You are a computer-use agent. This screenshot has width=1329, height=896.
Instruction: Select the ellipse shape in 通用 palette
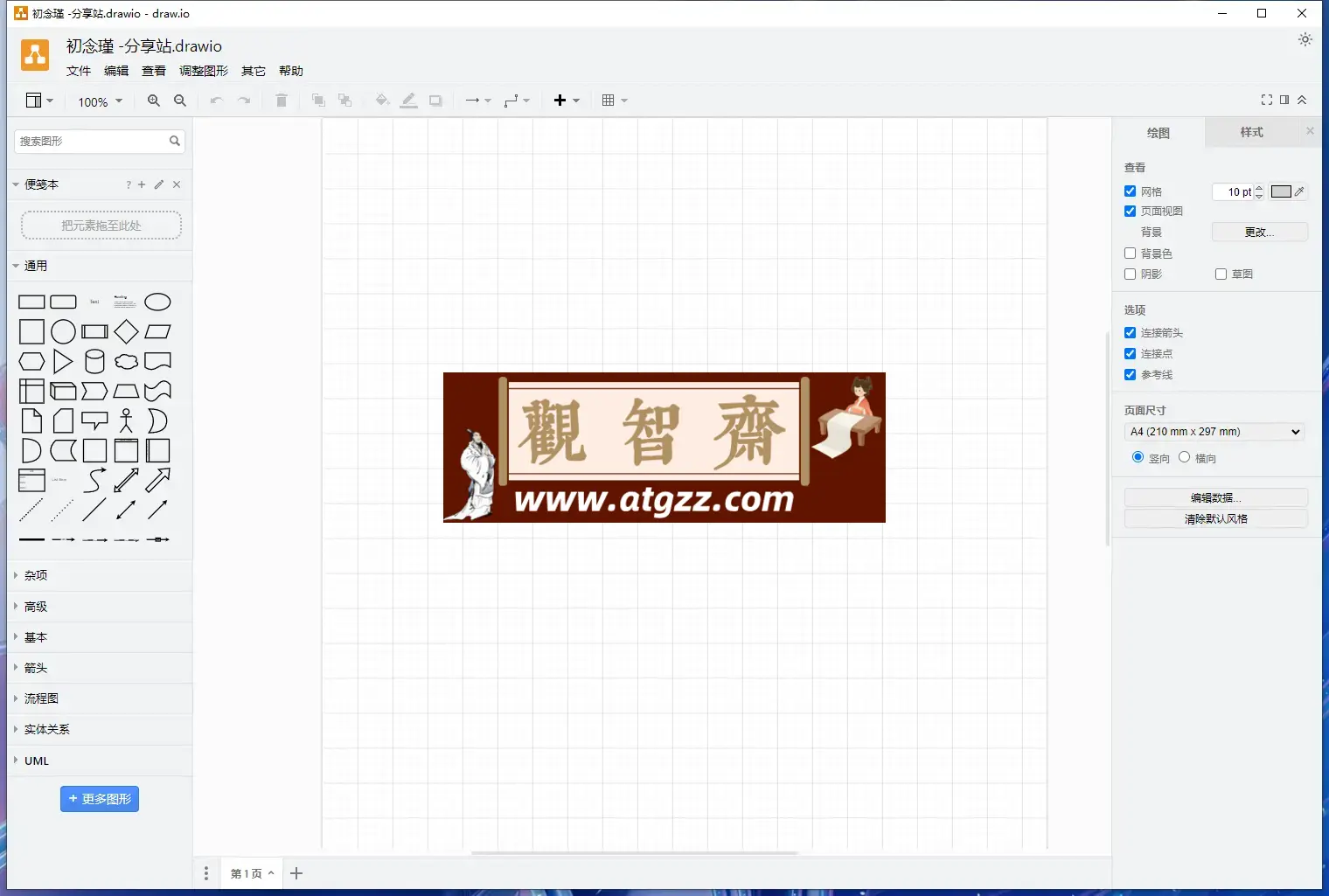click(x=157, y=302)
